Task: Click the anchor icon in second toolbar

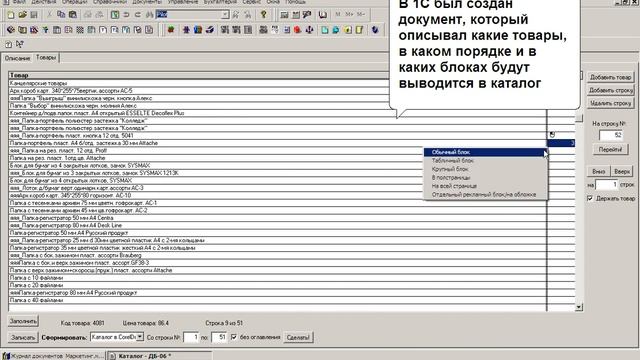Action: [309, 30]
